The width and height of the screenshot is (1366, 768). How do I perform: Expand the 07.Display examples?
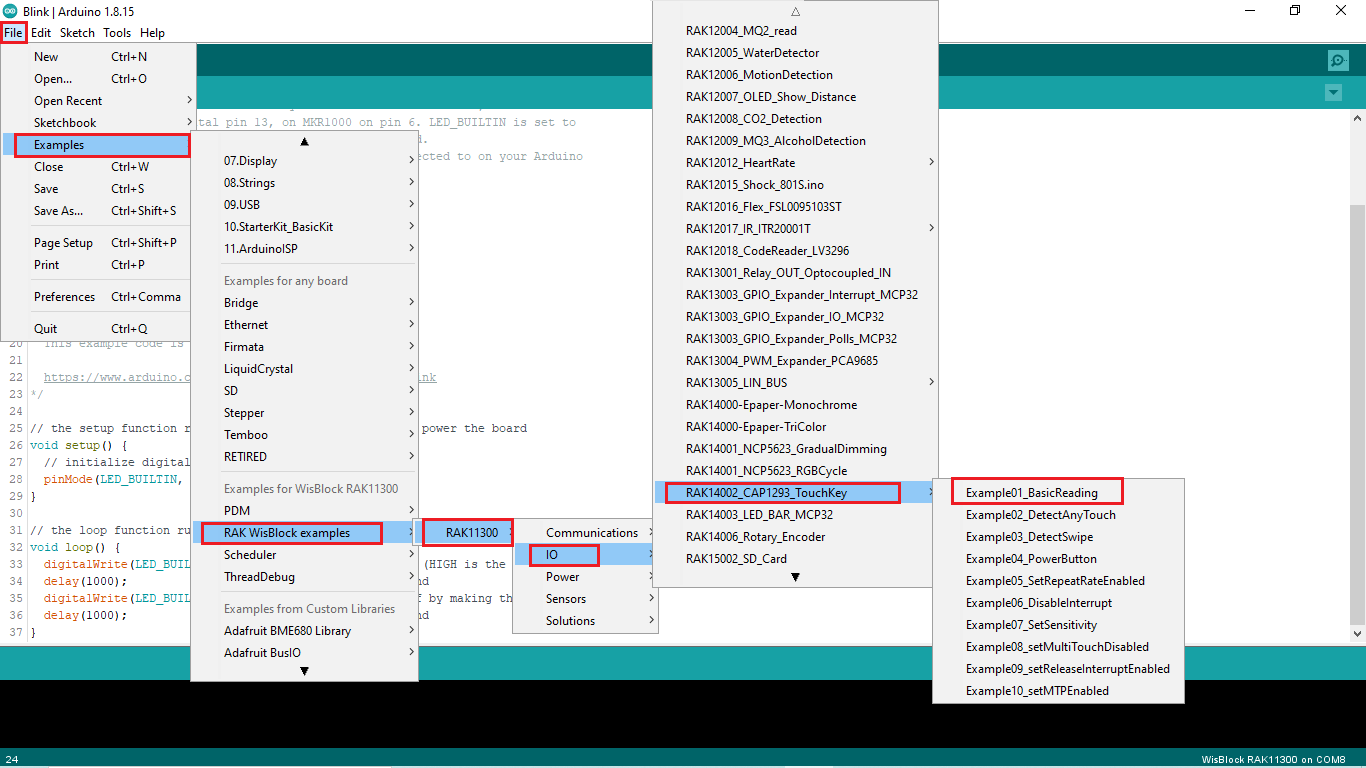[x=304, y=161]
